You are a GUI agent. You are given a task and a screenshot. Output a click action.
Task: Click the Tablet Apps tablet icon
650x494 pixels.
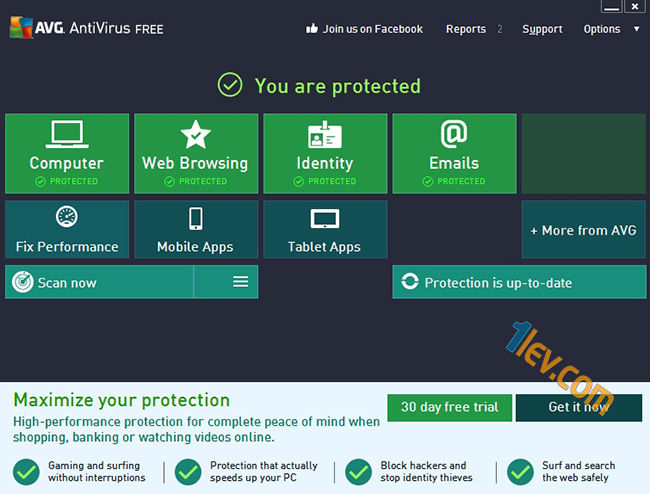click(325, 218)
